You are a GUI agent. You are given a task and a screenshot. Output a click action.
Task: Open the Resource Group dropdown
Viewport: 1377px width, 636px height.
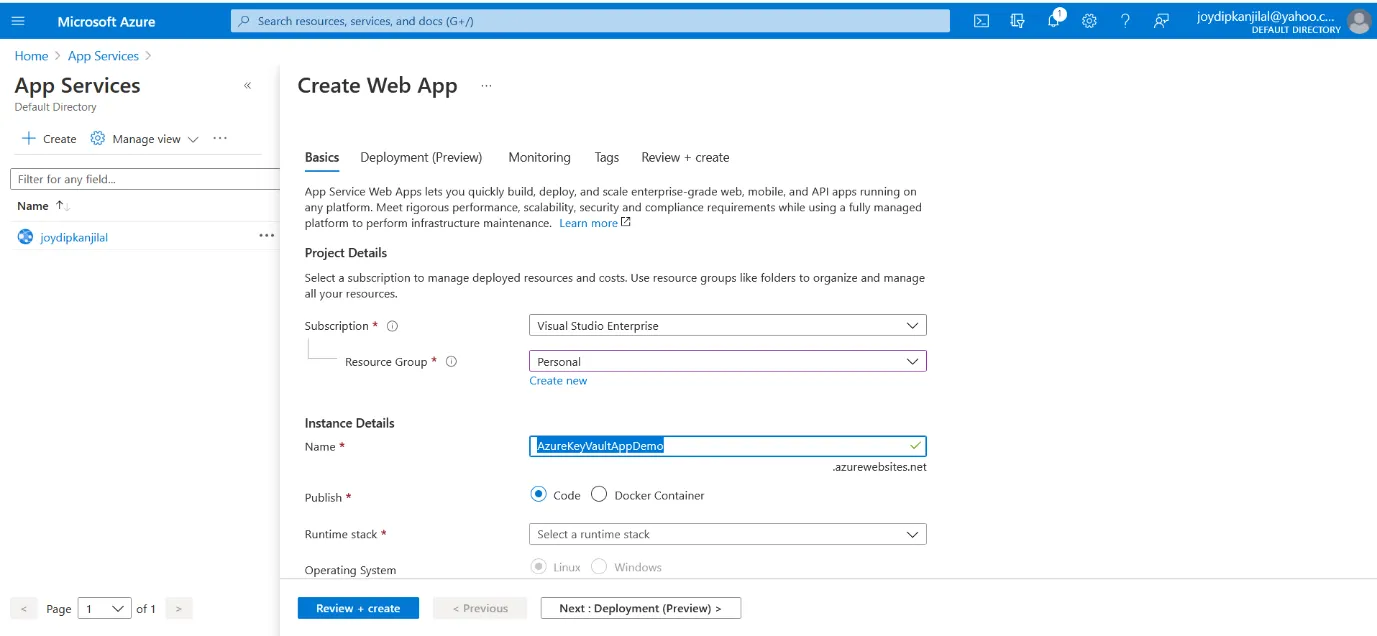(x=727, y=361)
